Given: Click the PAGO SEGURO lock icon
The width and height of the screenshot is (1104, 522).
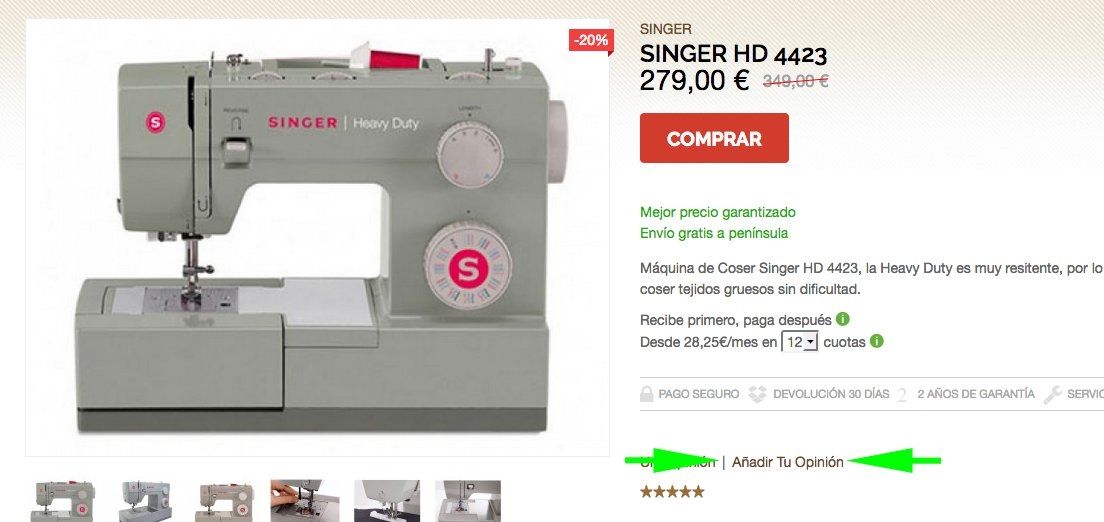Looking at the screenshot, I should [x=646, y=394].
